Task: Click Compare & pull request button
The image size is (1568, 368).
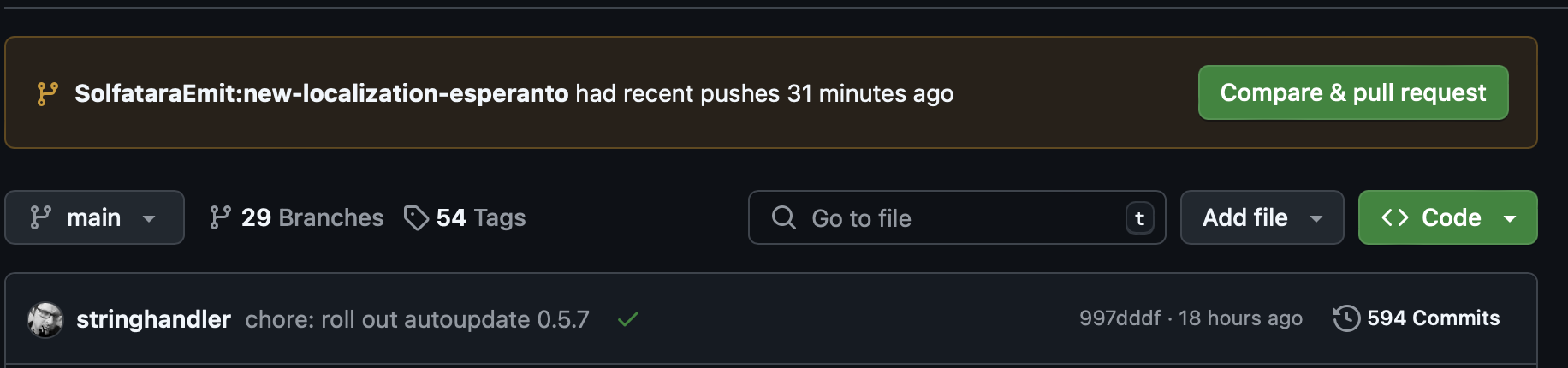Action: [x=1353, y=92]
